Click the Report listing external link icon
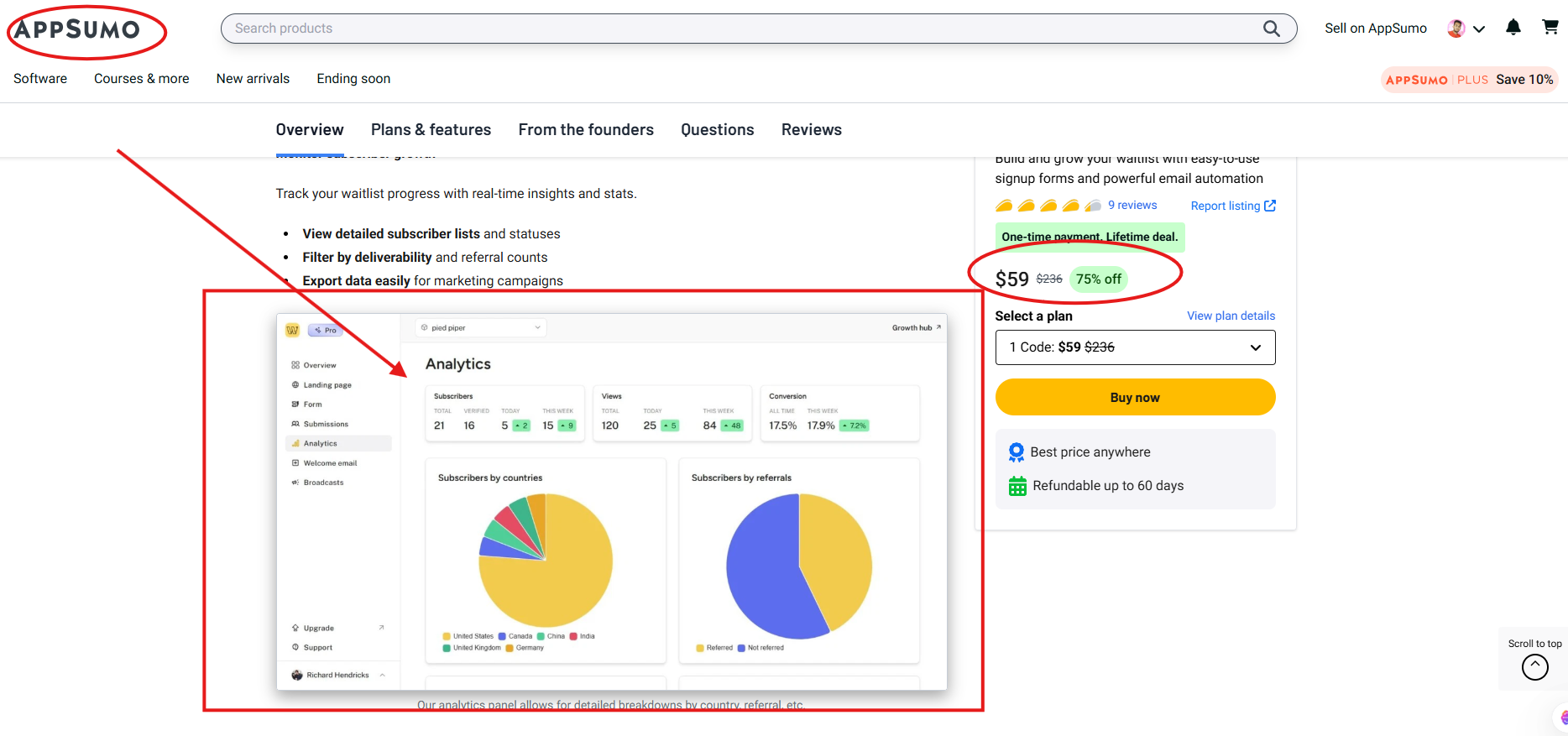1568x736 pixels. tap(1270, 206)
